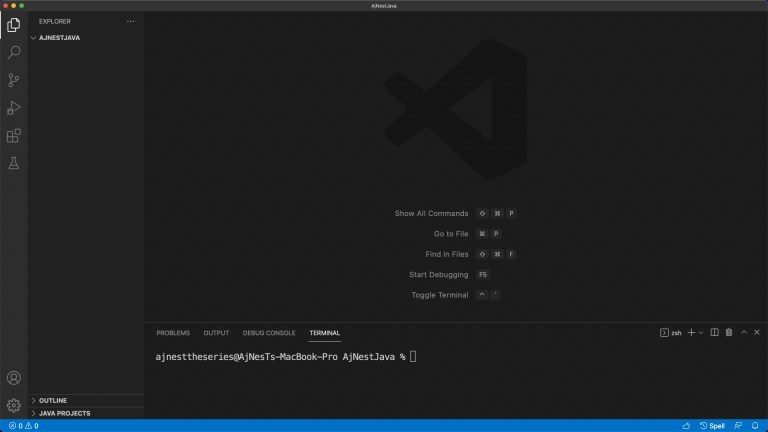Open the Source Control view
The image size is (768, 432).
tap(14, 80)
